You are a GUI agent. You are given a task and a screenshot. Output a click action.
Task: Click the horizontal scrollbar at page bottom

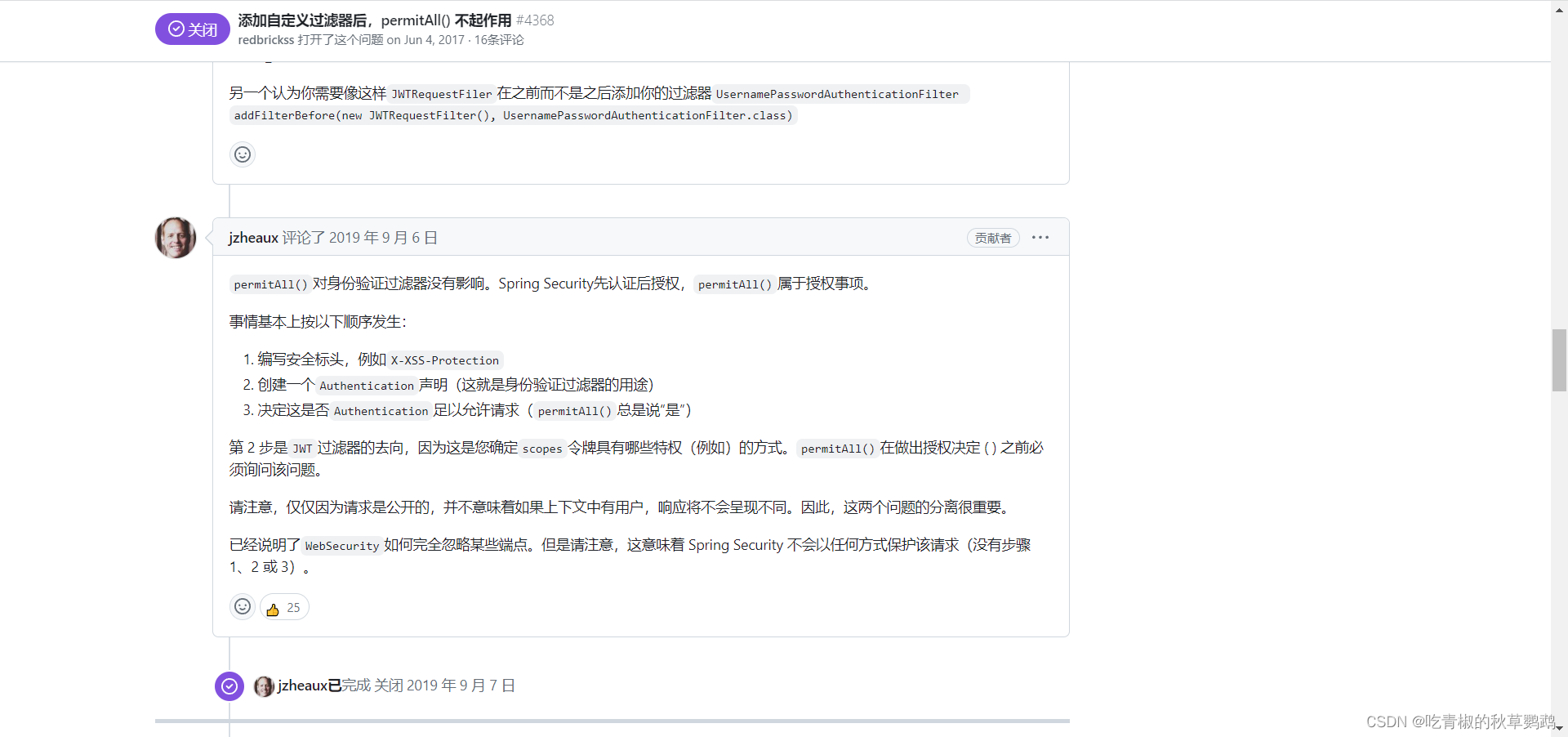[612, 721]
